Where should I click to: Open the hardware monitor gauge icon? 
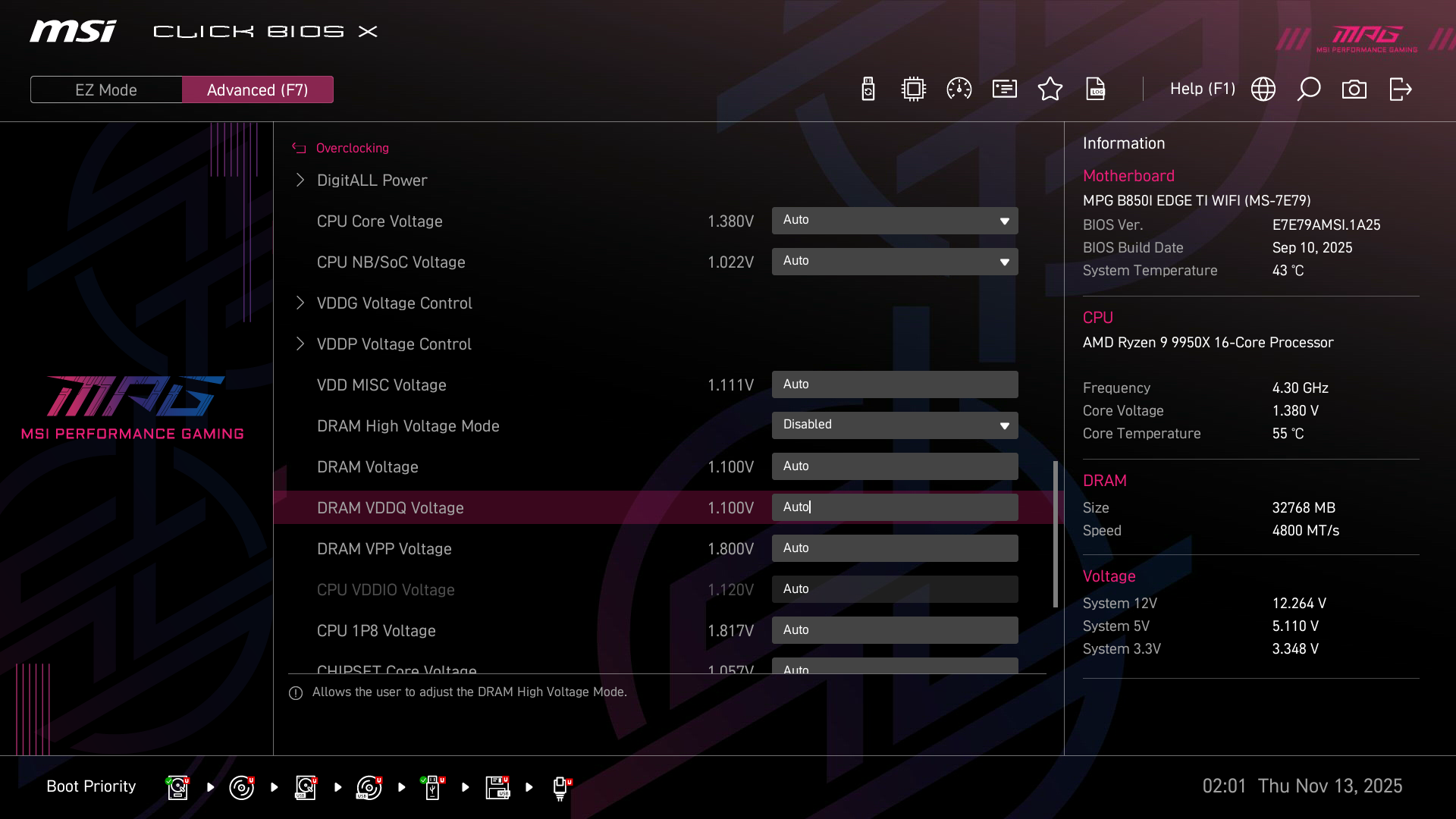point(959,89)
